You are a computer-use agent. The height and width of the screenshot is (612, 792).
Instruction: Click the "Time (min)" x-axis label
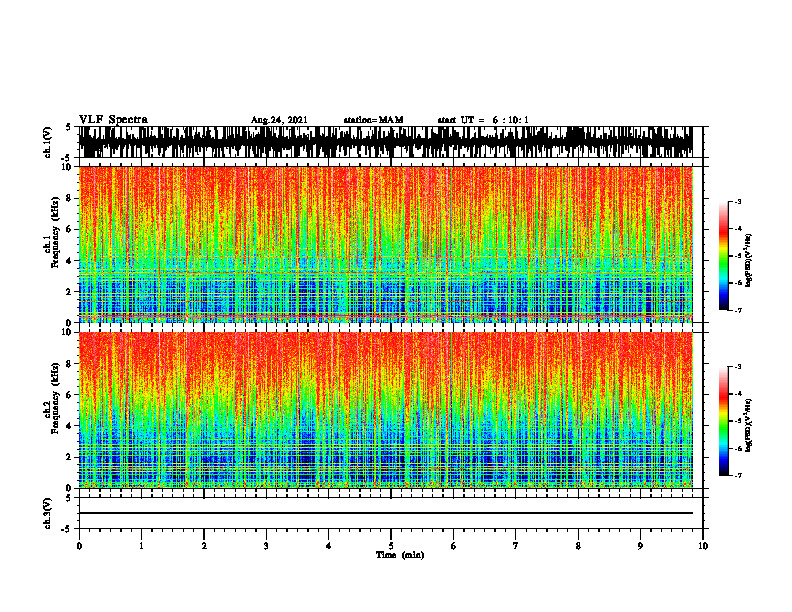[x=400, y=555]
